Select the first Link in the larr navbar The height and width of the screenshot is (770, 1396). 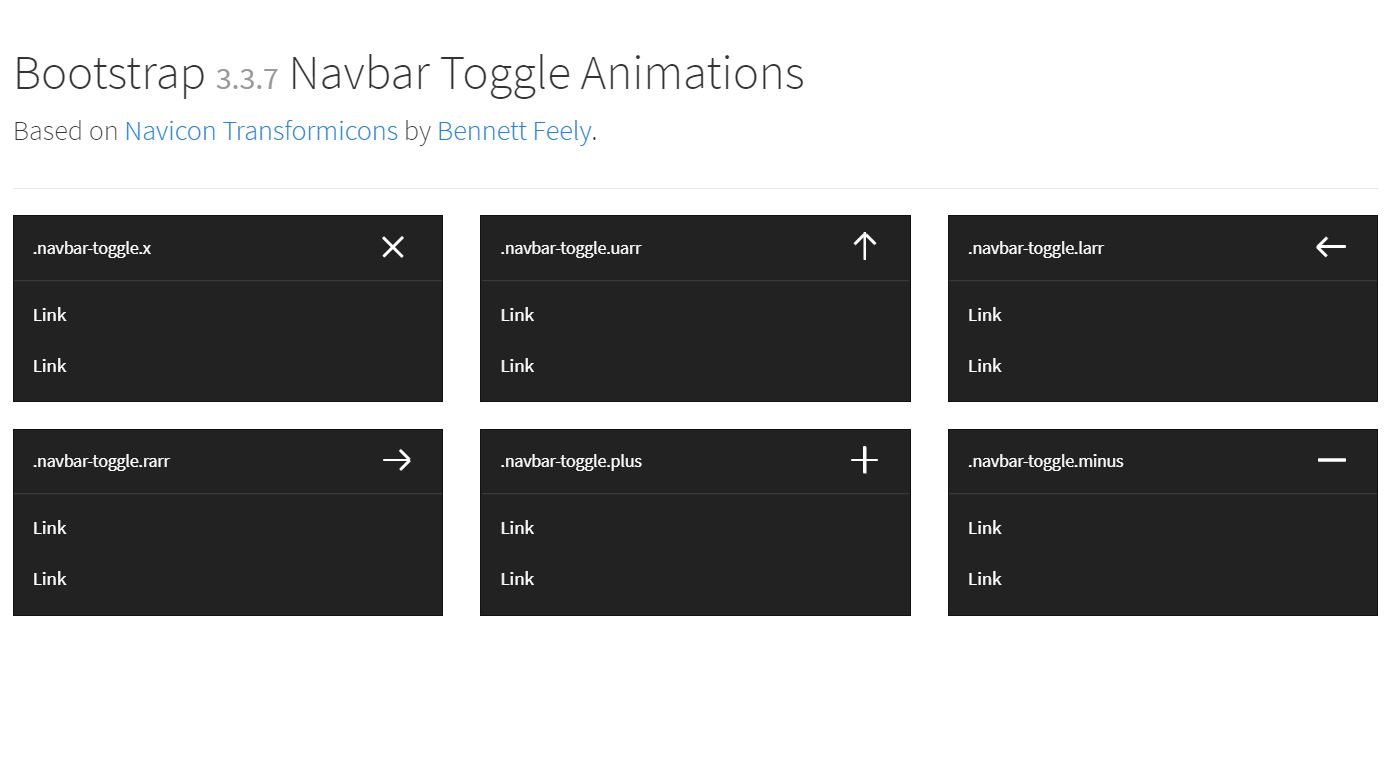pos(983,314)
